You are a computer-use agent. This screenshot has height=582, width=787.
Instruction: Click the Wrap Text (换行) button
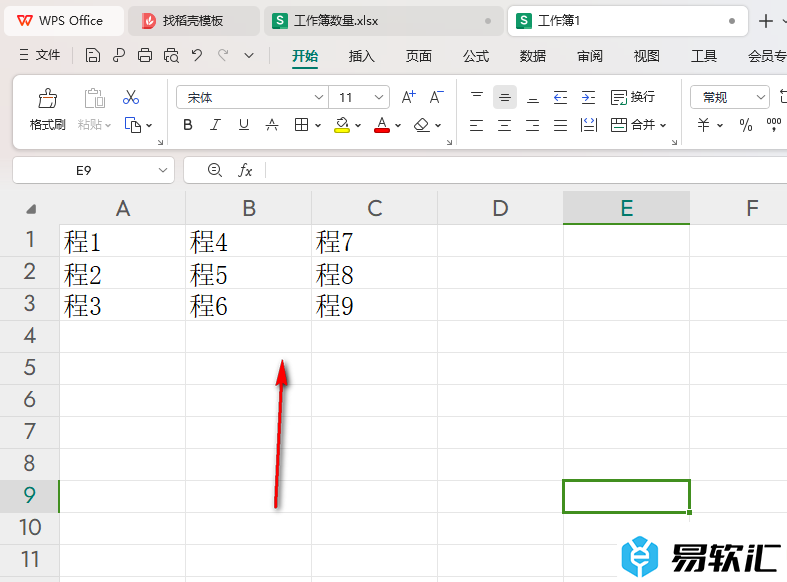coord(632,97)
